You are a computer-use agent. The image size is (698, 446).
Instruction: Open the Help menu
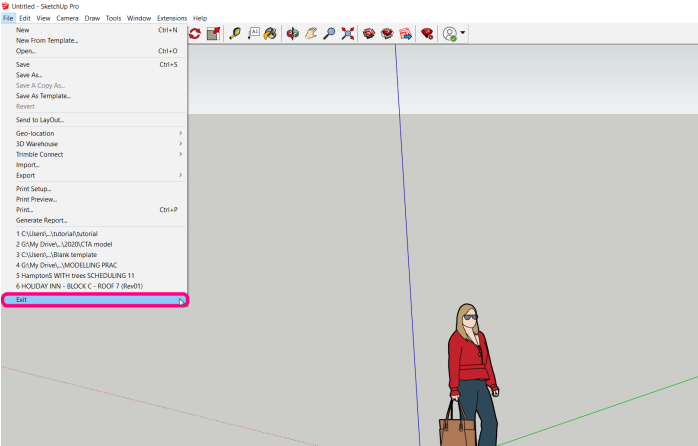(x=200, y=18)
